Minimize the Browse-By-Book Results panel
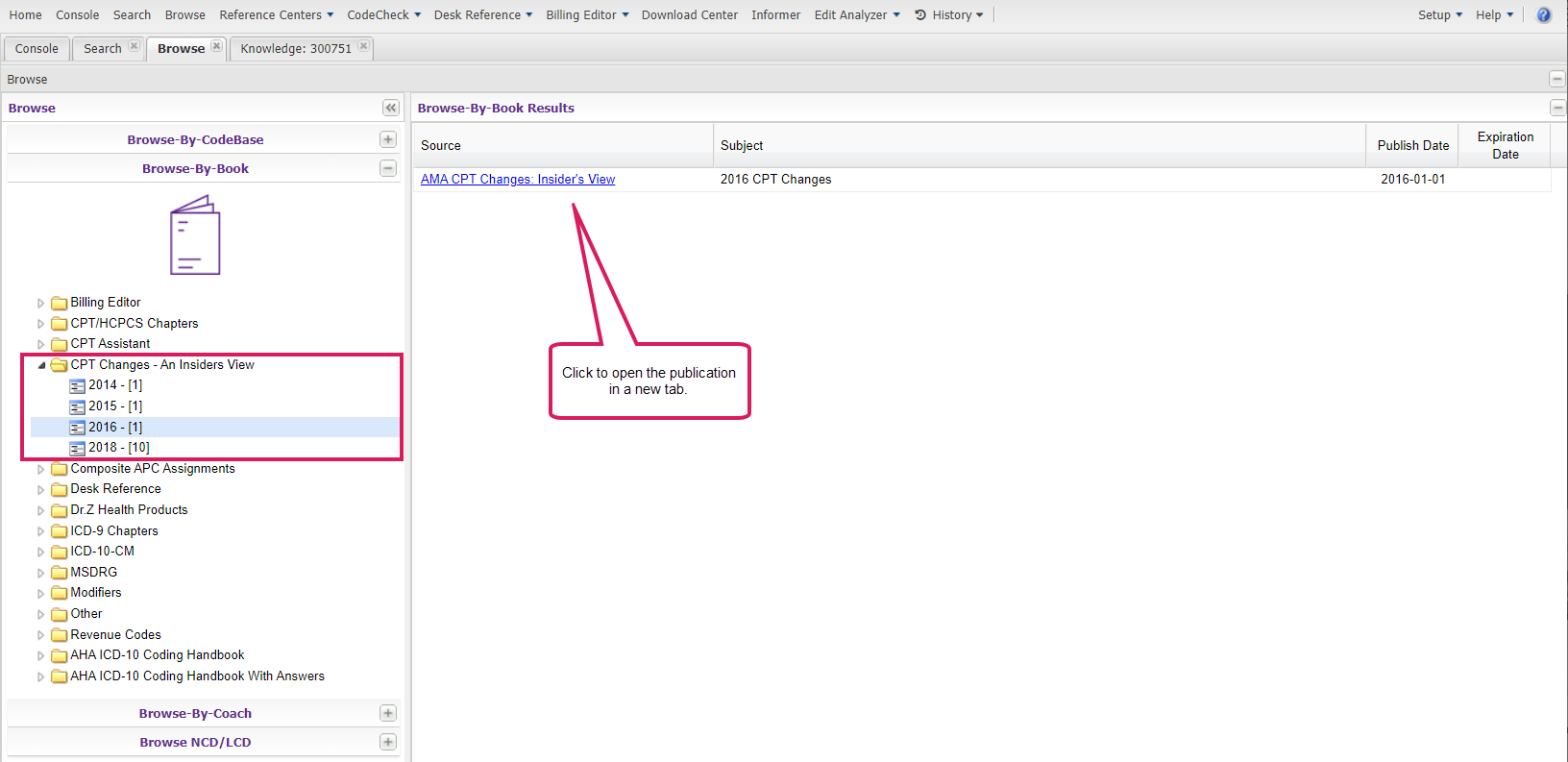The width and height of the screenshot is (1568, 762). tap(1557, 108)
